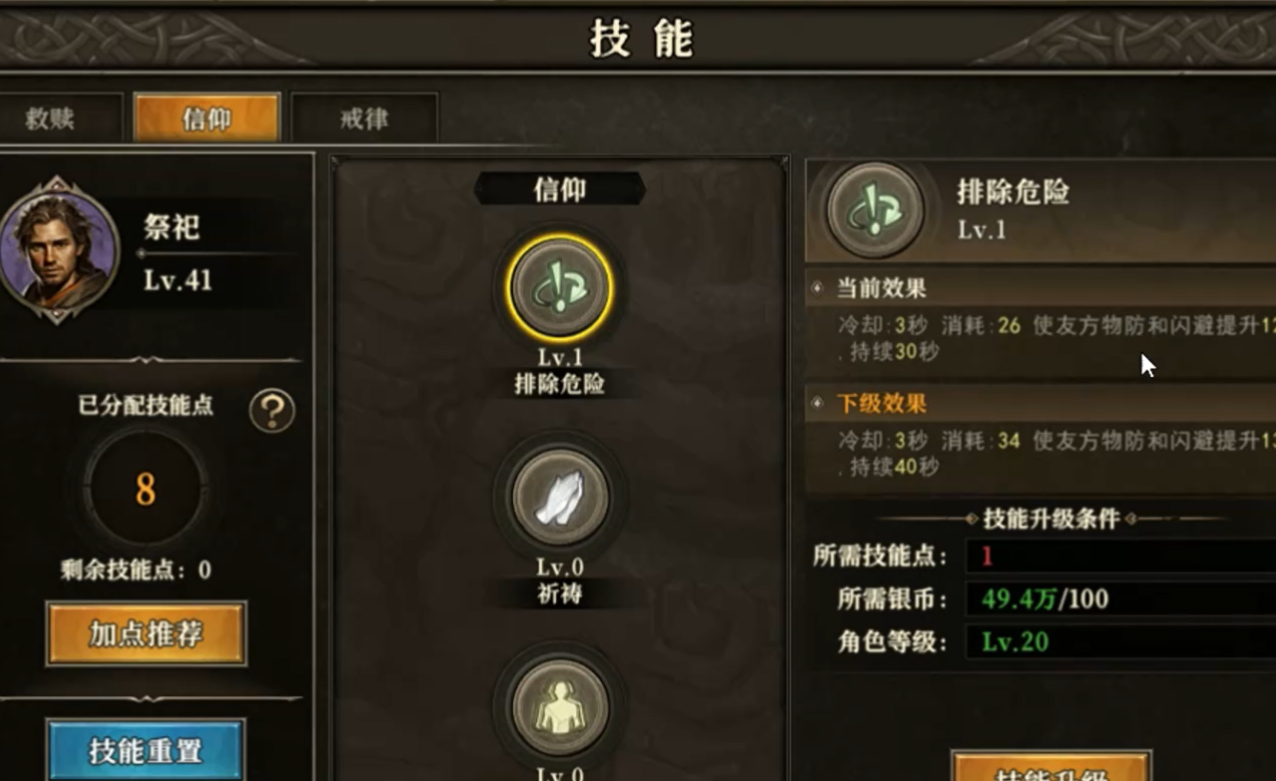1276x781 pixels.
Task: Click the 信仰 header label above the skill tree
Action: click(x=560, y=189)
